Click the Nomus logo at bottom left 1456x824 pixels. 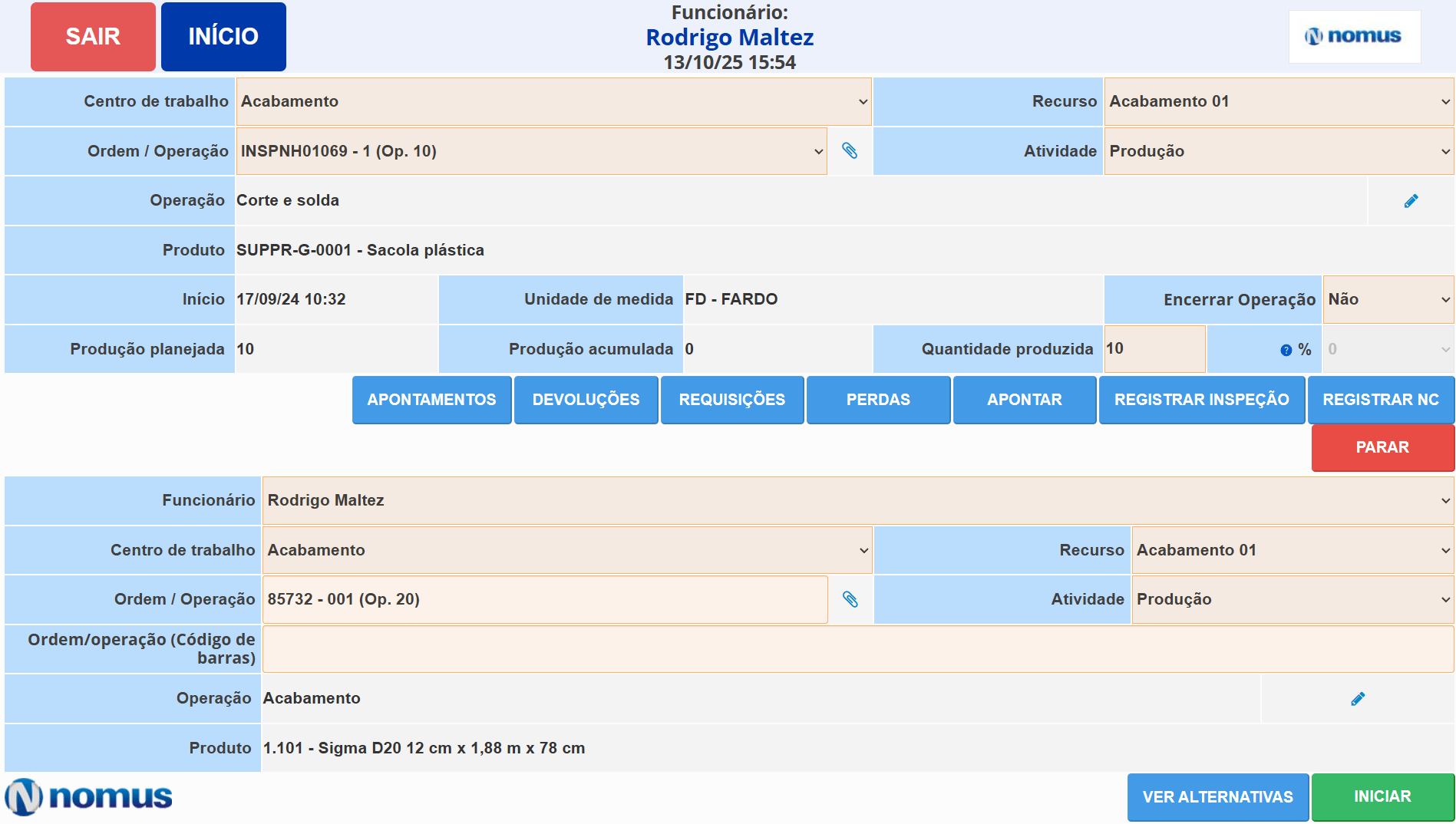click(88, 797)
